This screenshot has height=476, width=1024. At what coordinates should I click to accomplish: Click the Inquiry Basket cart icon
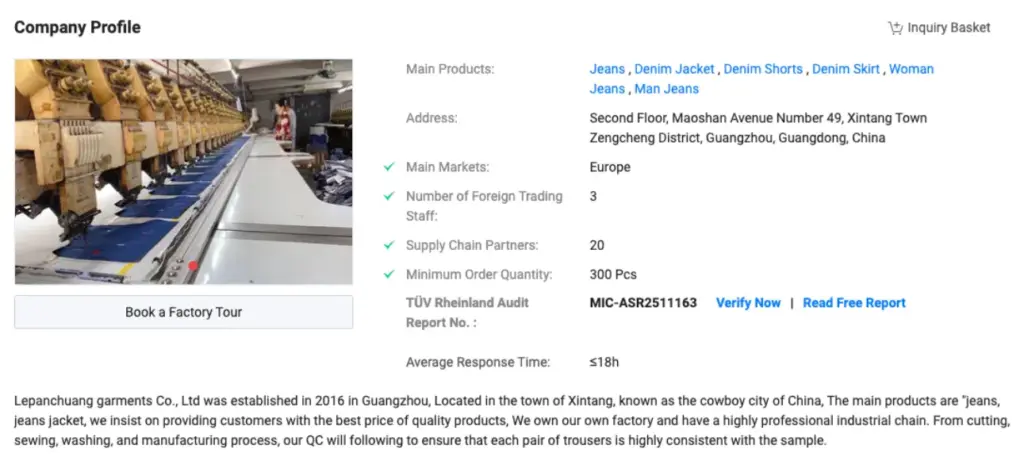point(895,28)
